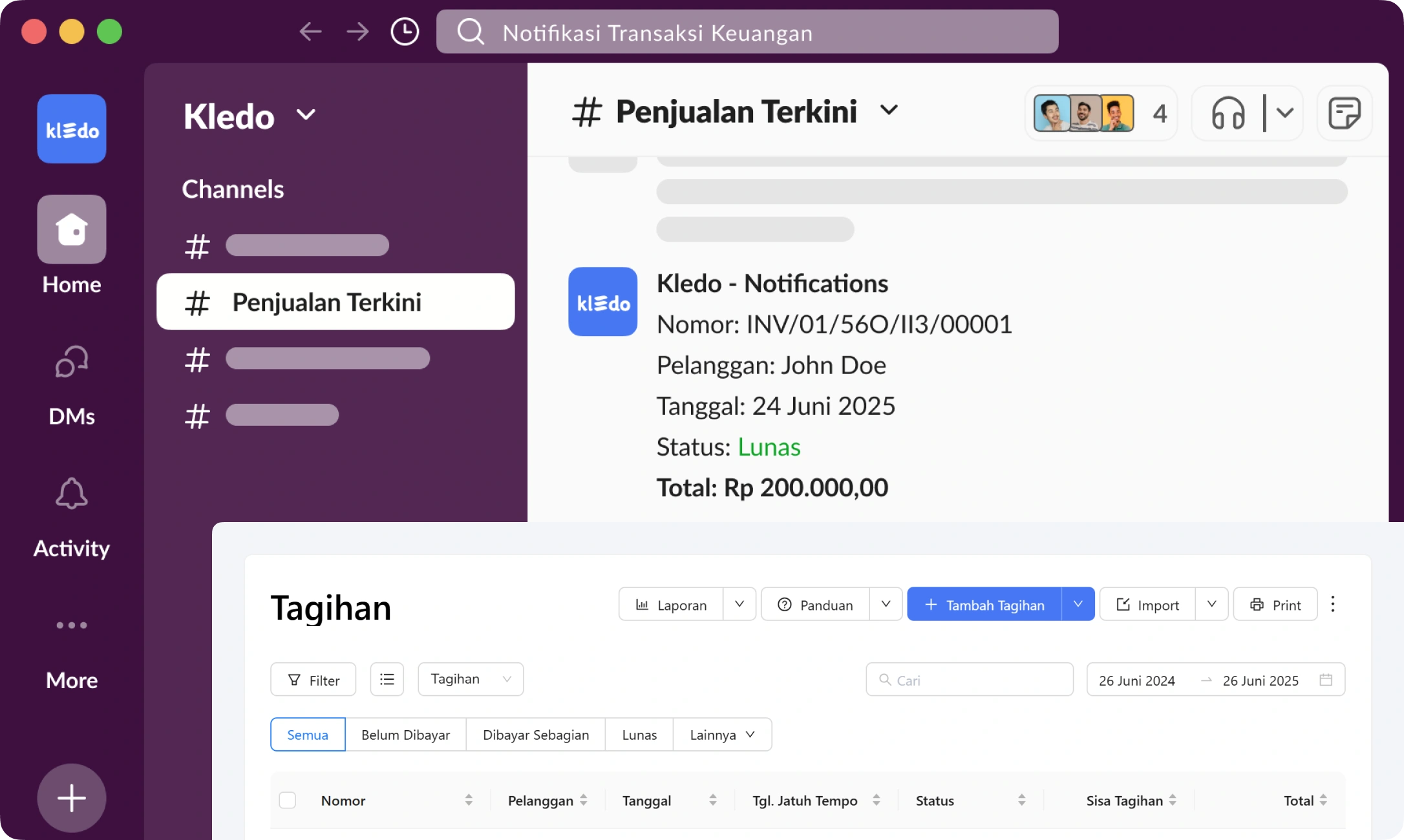
Task: Click the Kledo workspace logo icon
Action: [x=71, y=128]
